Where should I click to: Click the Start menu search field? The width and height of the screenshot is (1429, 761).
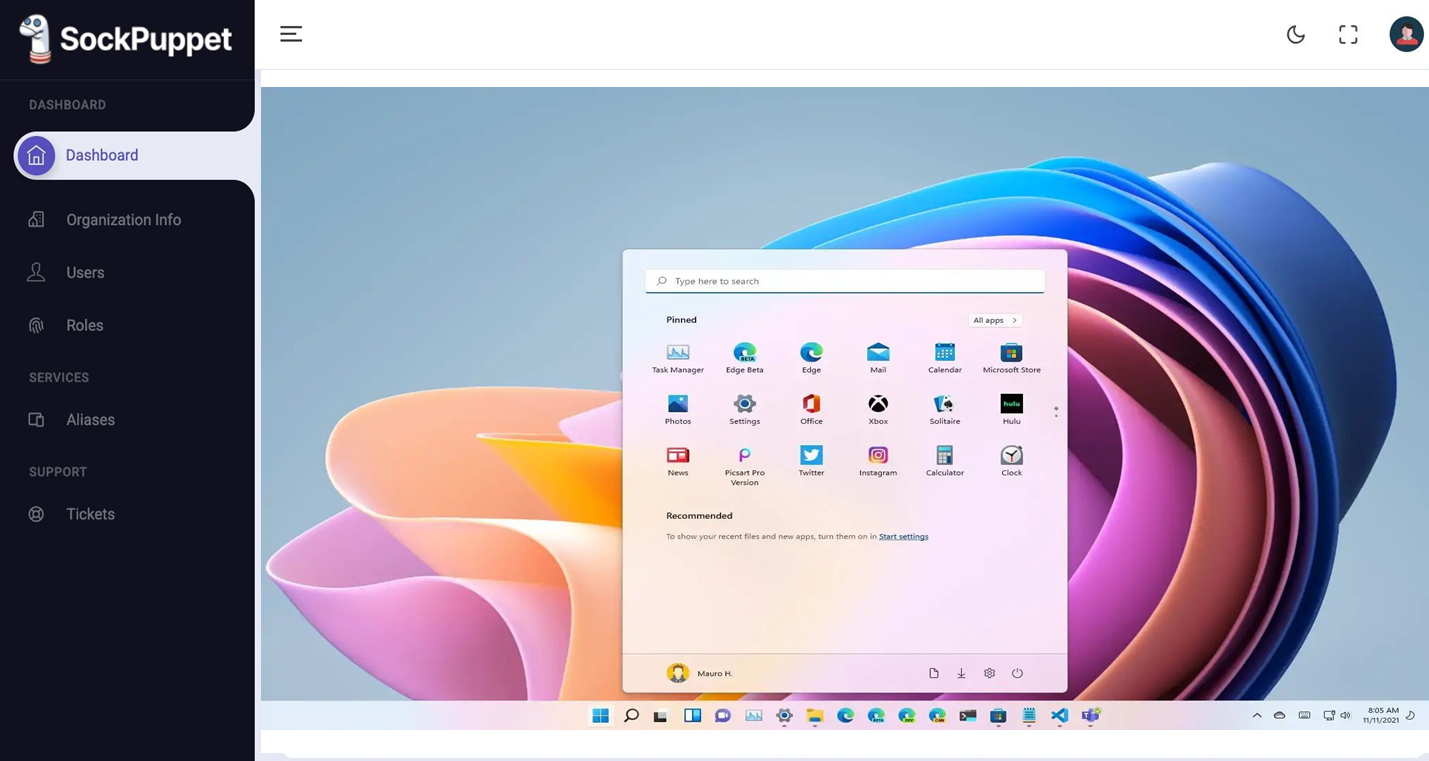[x=845, y=281]
